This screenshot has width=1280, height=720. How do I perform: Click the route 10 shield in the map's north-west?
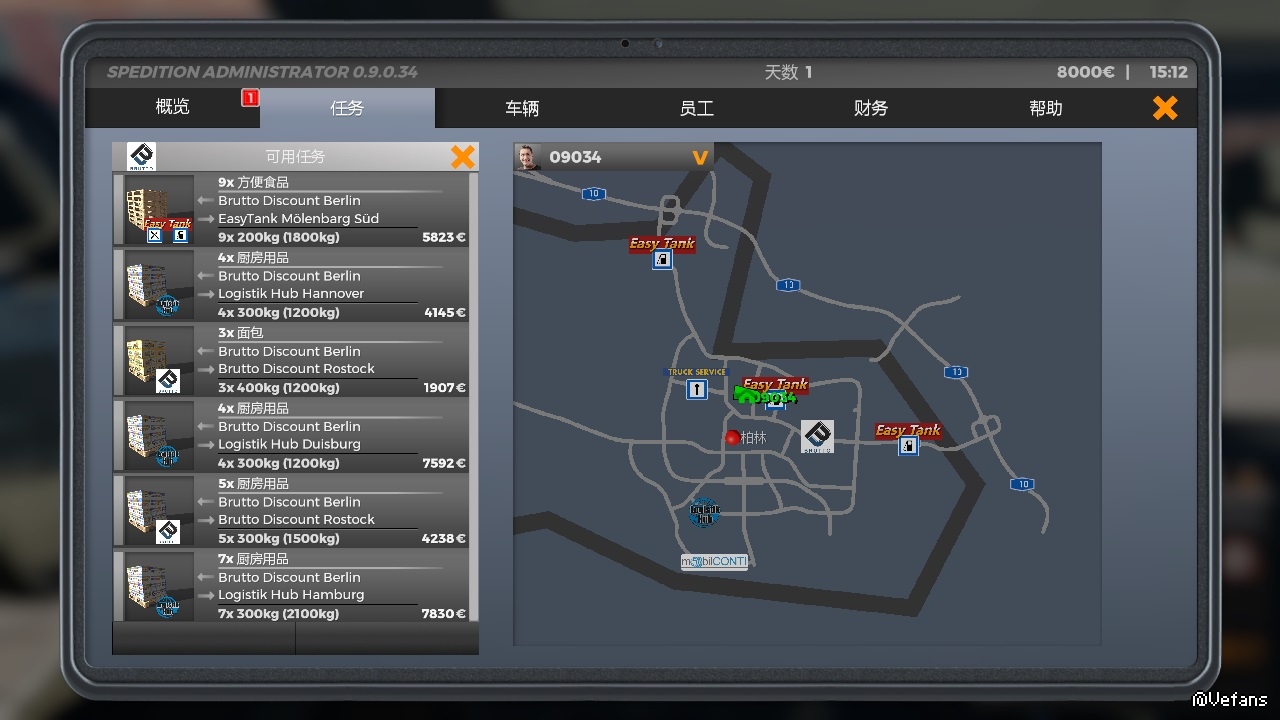click(x=594, y=194)
